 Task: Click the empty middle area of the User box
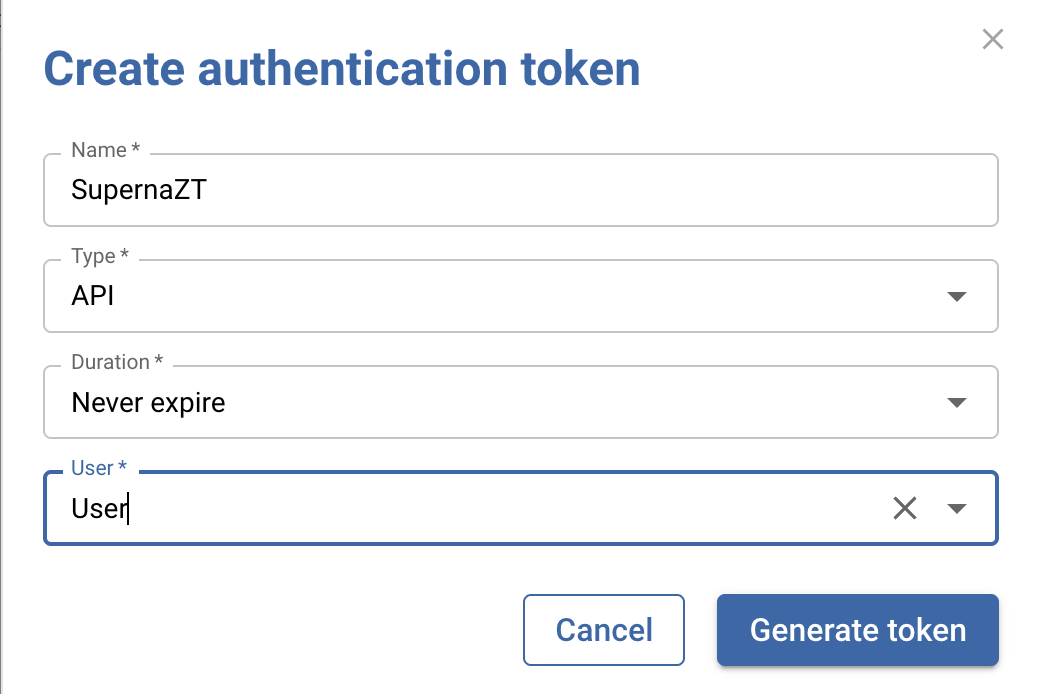coord(500,508)
